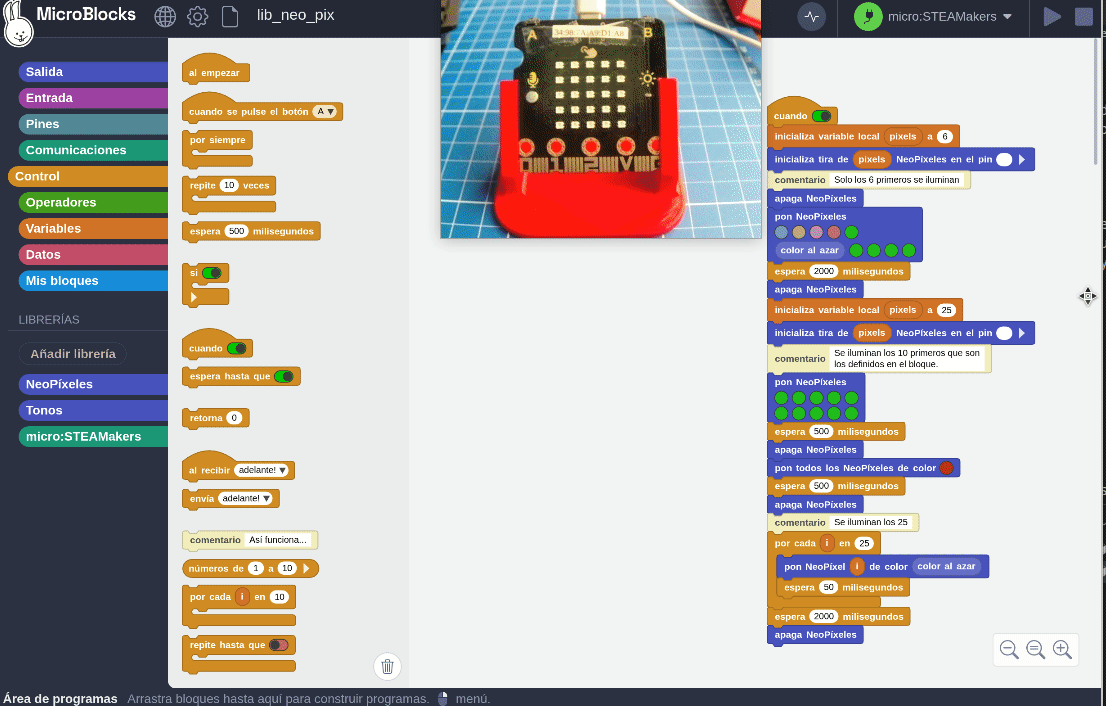Toggle boolean in 'espera hasta que' block
The width and height of the screenshot is (1106, 706).
[284, 377]
